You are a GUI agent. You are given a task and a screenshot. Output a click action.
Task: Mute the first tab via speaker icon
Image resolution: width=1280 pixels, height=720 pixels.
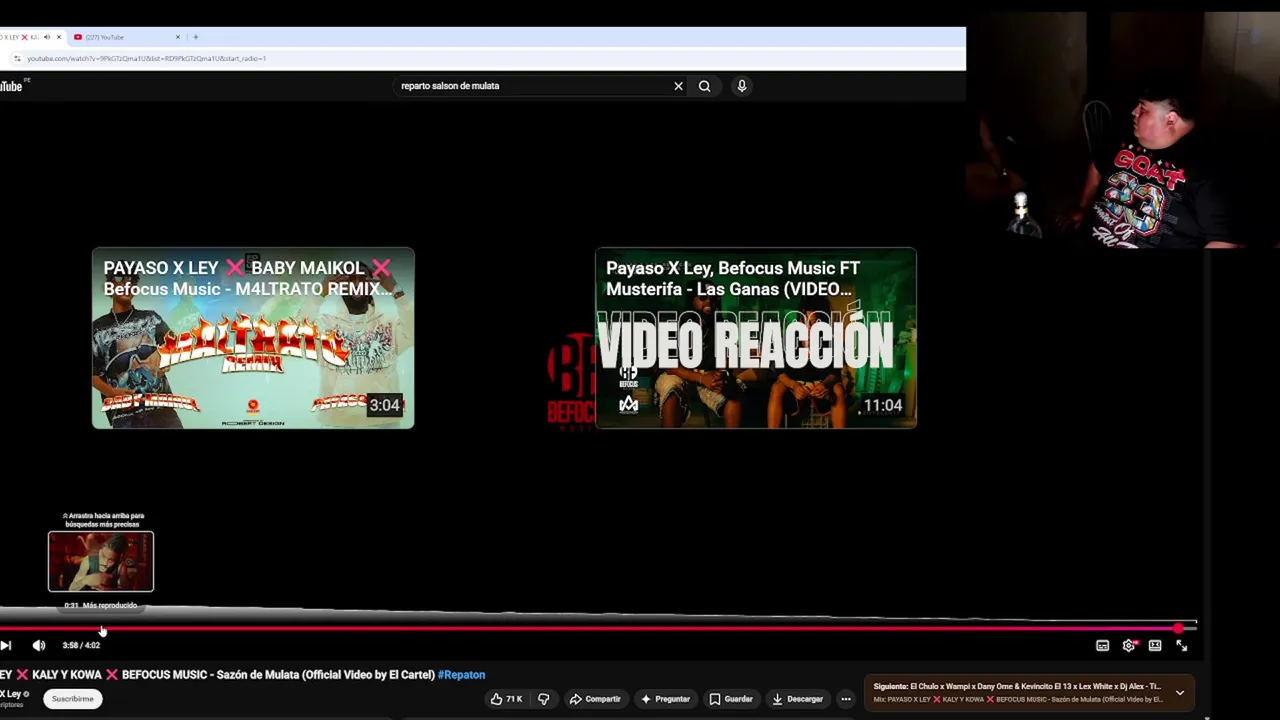coord(46,37)
